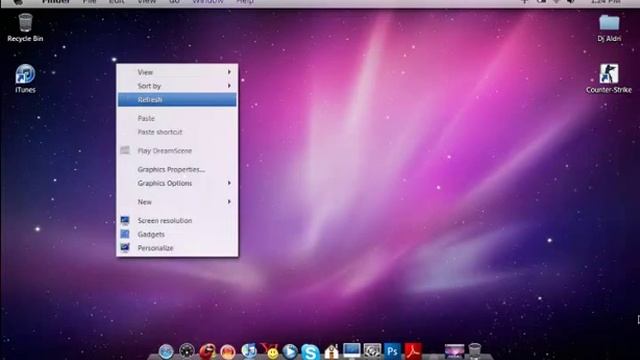Open Yahoo Messenger from the dock
The image size is (640, 360).
tap(269, 351)
